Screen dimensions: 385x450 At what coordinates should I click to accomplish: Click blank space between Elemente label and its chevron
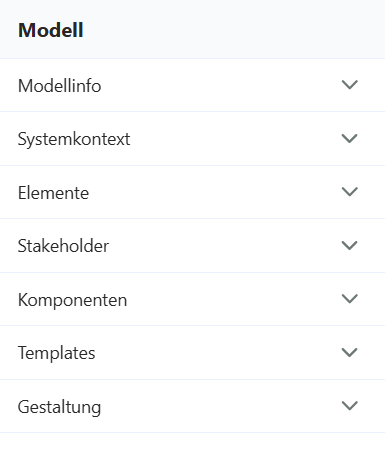[x=215, y=192]
